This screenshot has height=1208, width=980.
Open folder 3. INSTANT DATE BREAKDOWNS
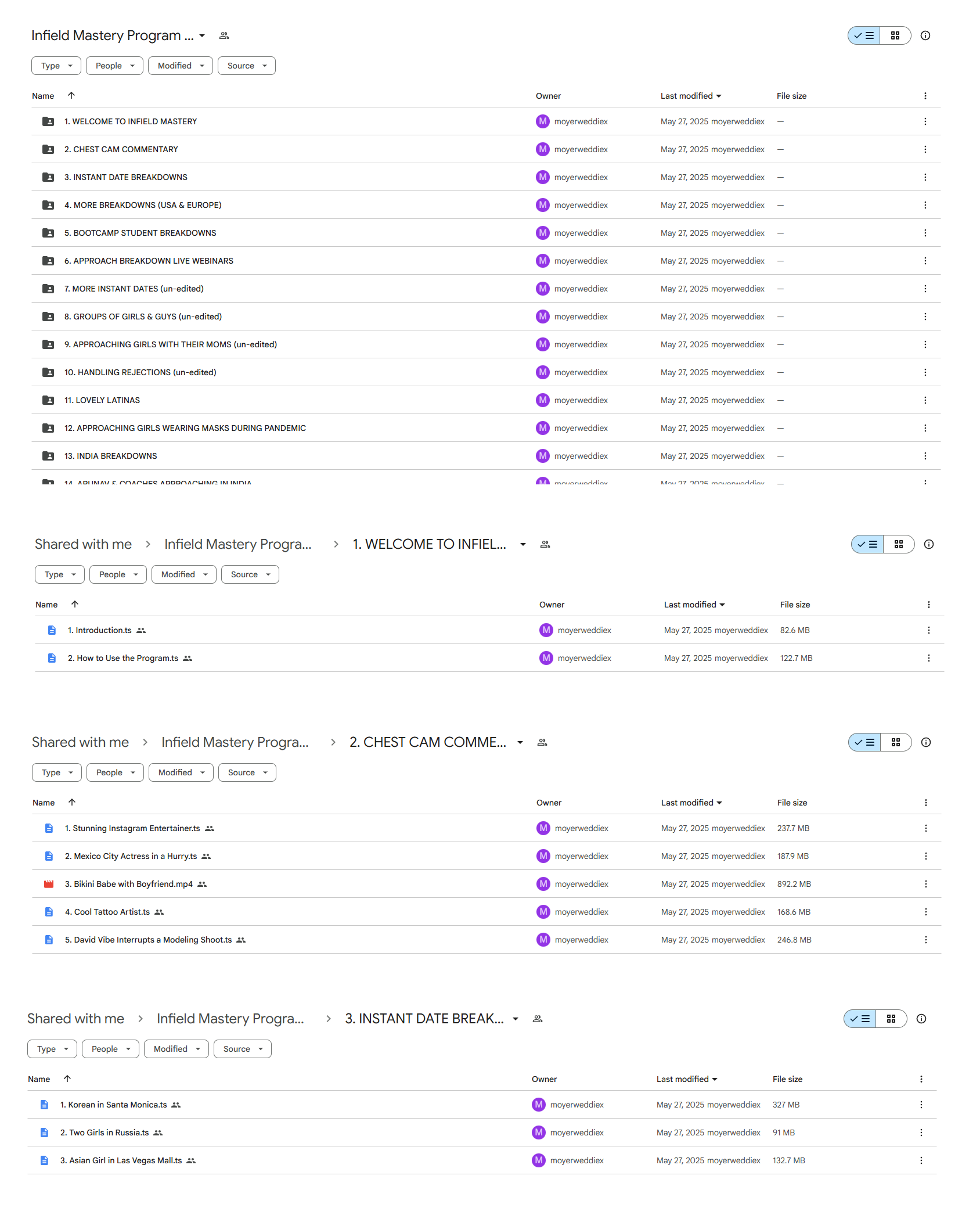(126, 177)
